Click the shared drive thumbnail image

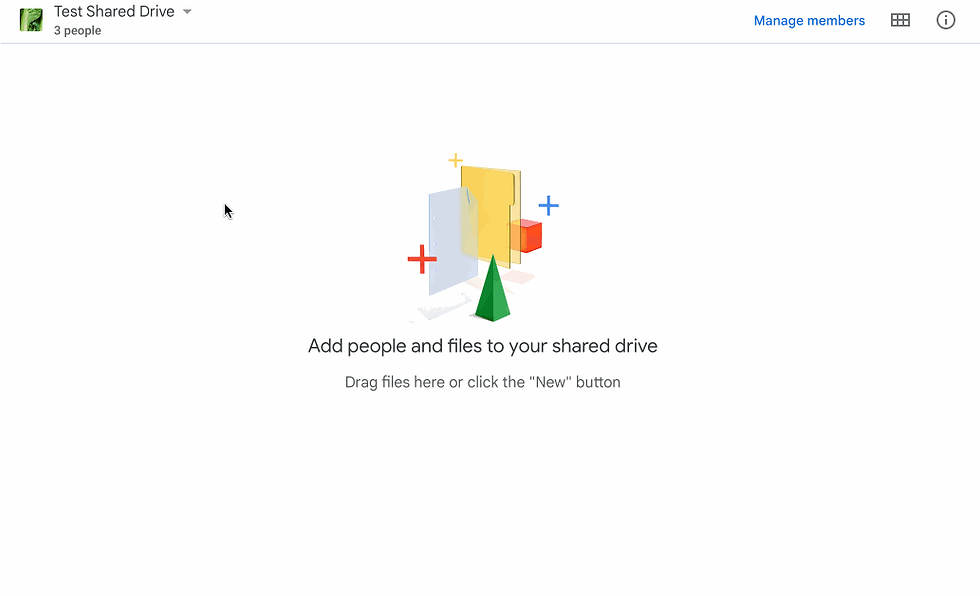31,20
